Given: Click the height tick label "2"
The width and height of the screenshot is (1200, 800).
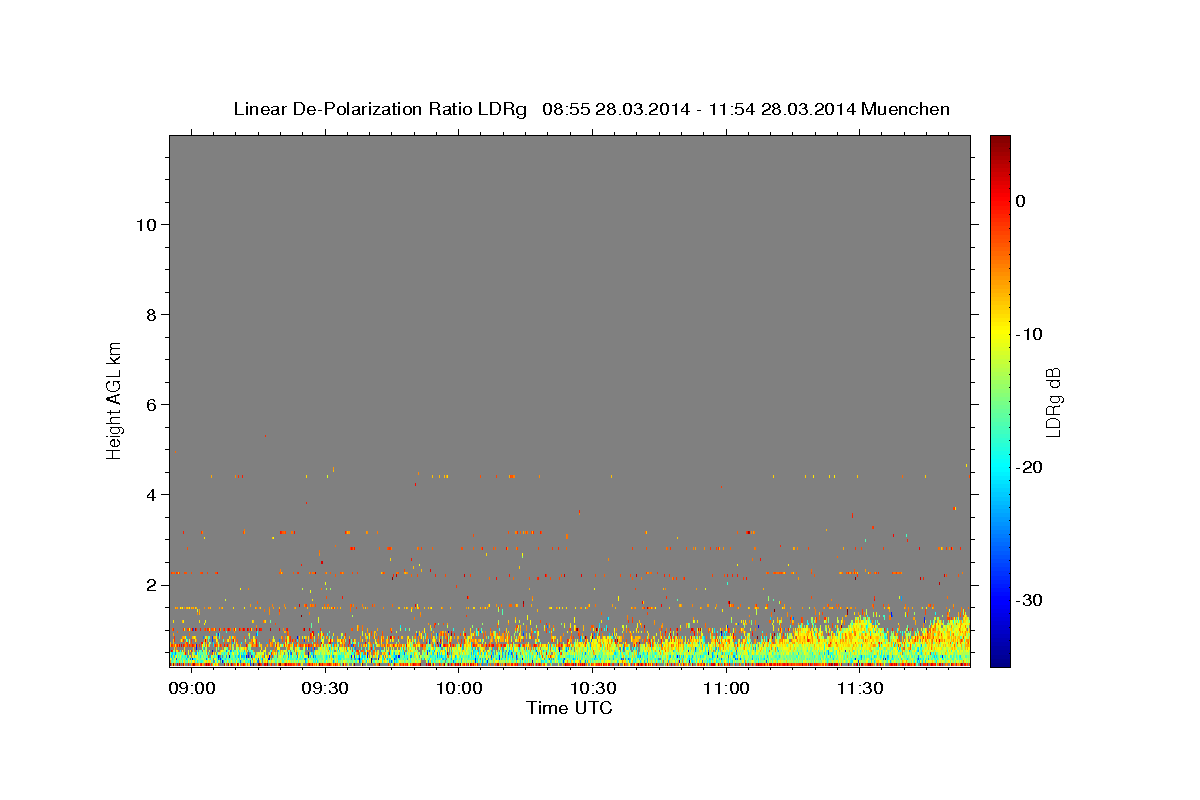Looking at the screenshot, I should point(152,584).
